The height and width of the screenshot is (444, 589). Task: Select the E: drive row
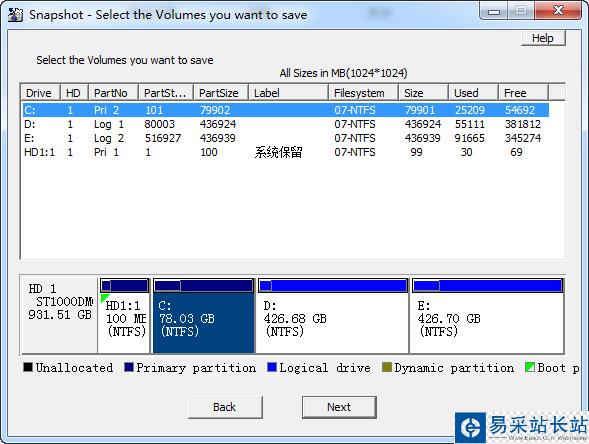click(285, 138)
